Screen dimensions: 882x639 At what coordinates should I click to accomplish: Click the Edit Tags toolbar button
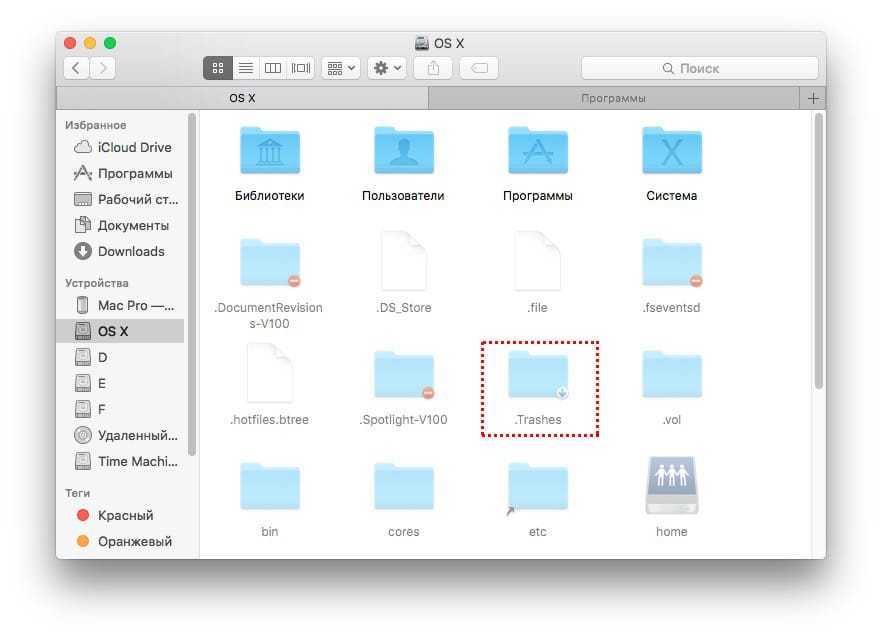pyautogui.click(x=479, y=68)
